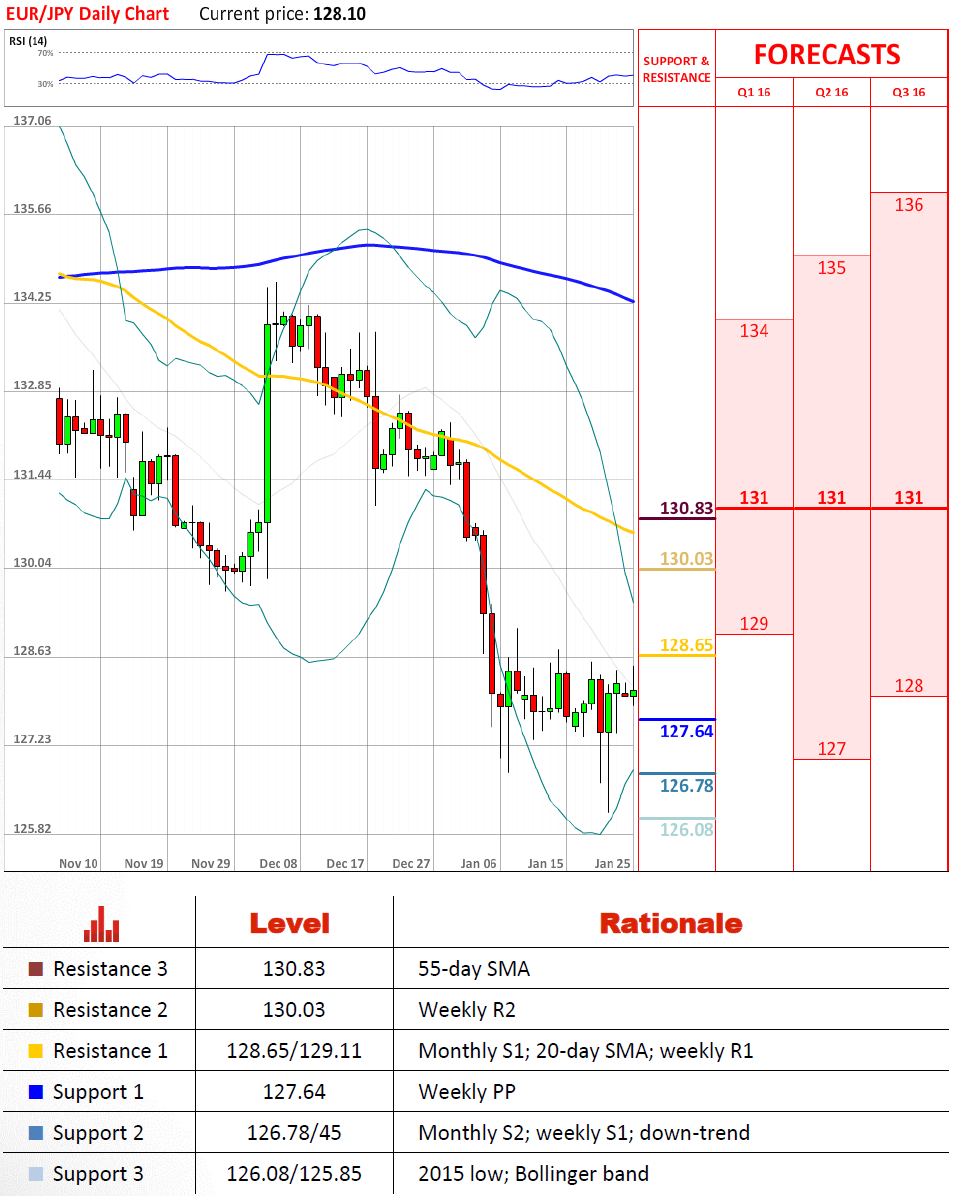Select the Resistance 3 maroon color swatch
Viewport: 957px width, 1196px height.
tap(35, 969)
